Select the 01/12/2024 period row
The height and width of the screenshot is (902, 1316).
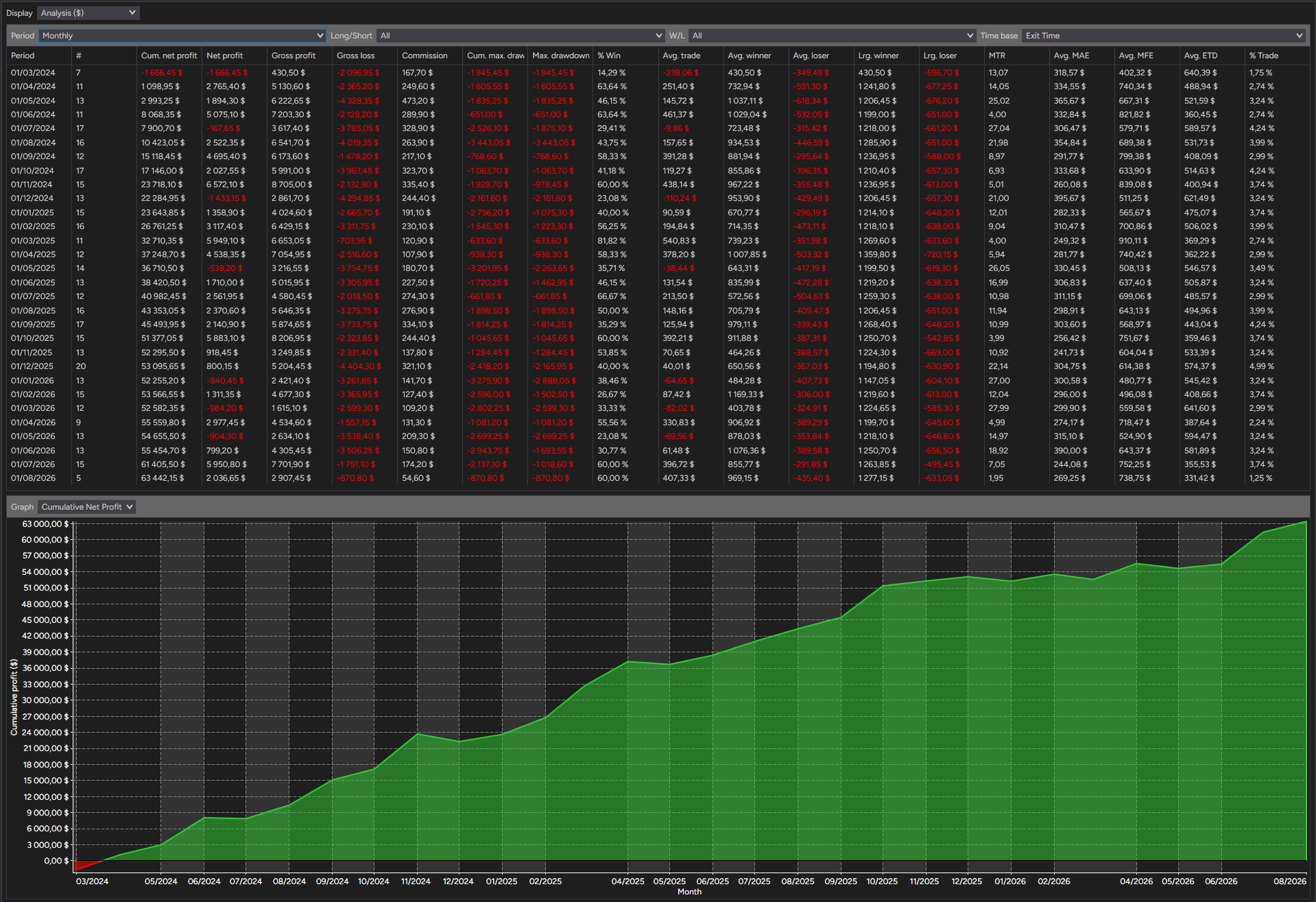[657, 198]
